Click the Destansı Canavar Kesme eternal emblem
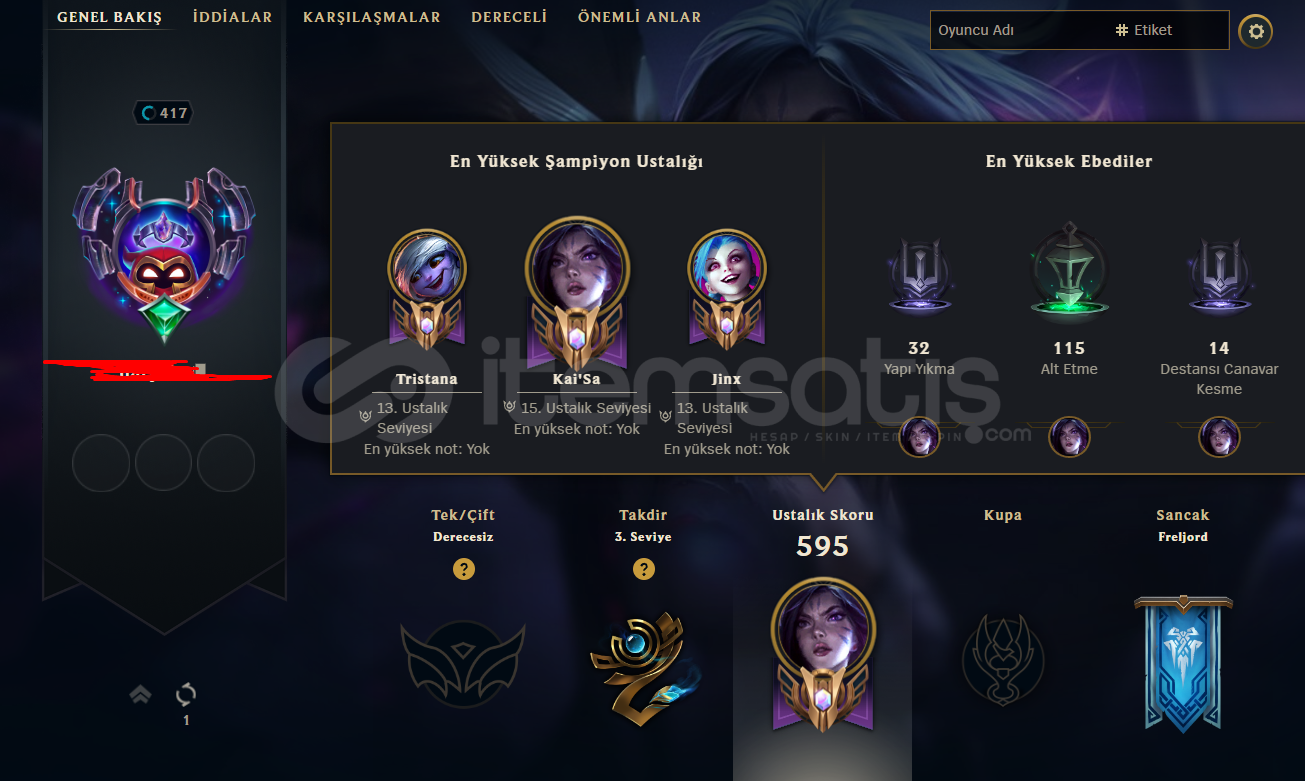Image resolution: width=1305 pixels, height=781 pixels. (x=1219, y=276)
